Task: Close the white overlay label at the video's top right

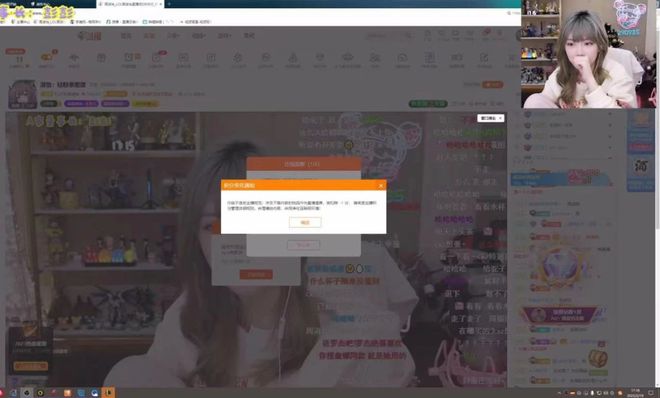Action: [x=500, y=118]
